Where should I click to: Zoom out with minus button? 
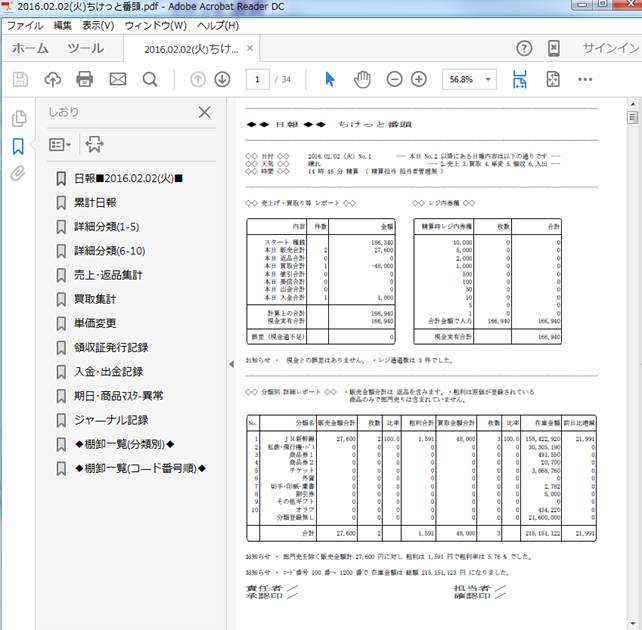tap(394, 79)
